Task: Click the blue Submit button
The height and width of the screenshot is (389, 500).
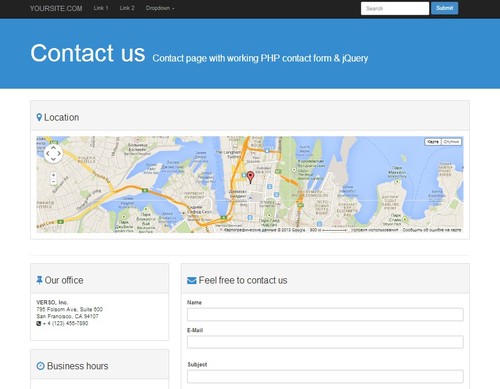Action: (444, 8)
